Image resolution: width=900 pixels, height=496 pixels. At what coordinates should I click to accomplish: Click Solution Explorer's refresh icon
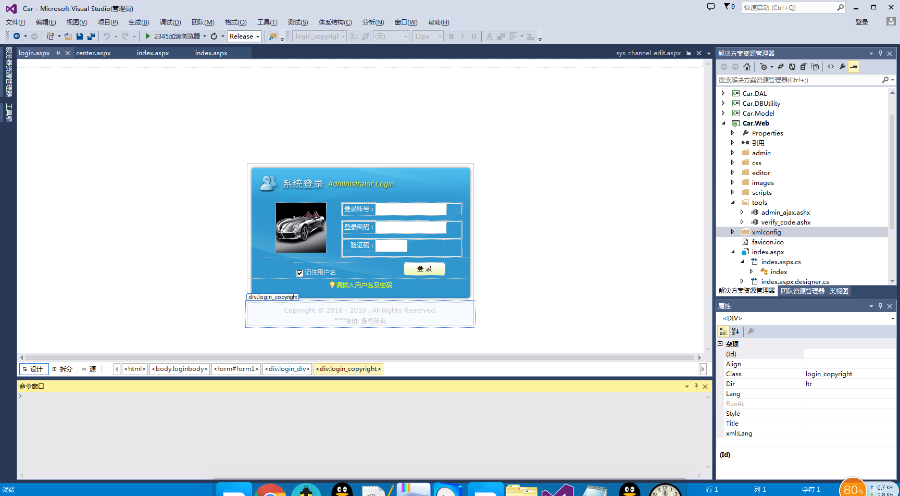(x=792, y=67)
